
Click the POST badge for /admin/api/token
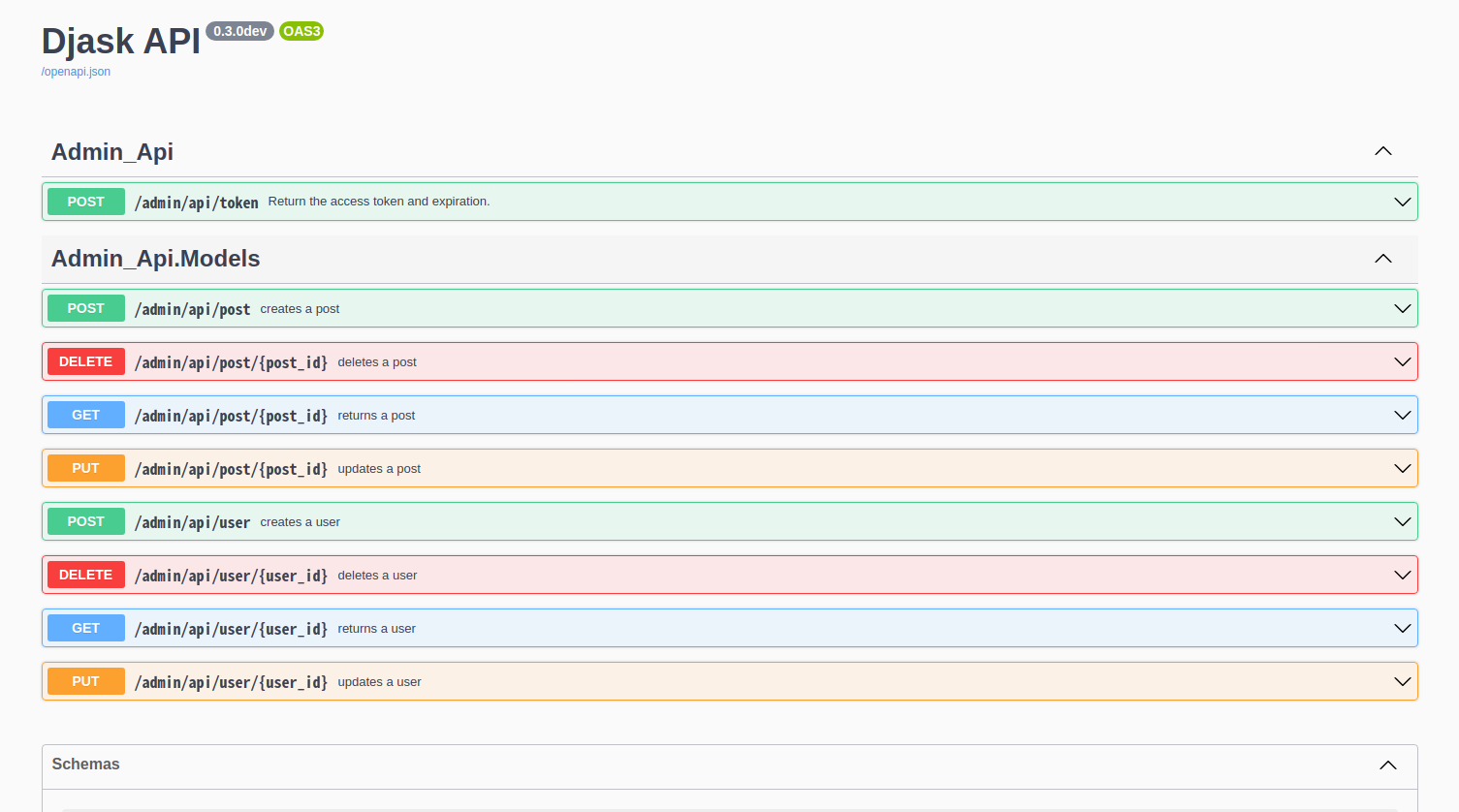tap(86, 202)
